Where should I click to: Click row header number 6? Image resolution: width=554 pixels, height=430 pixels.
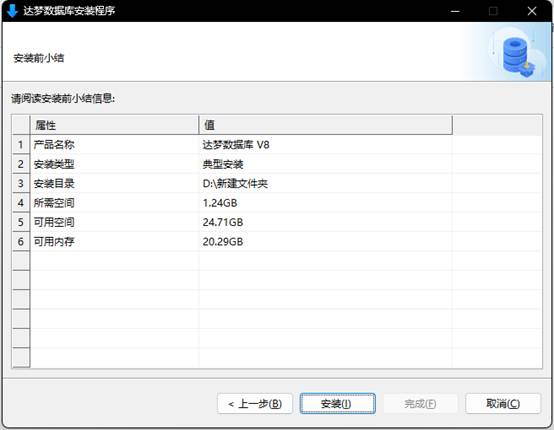21,242
